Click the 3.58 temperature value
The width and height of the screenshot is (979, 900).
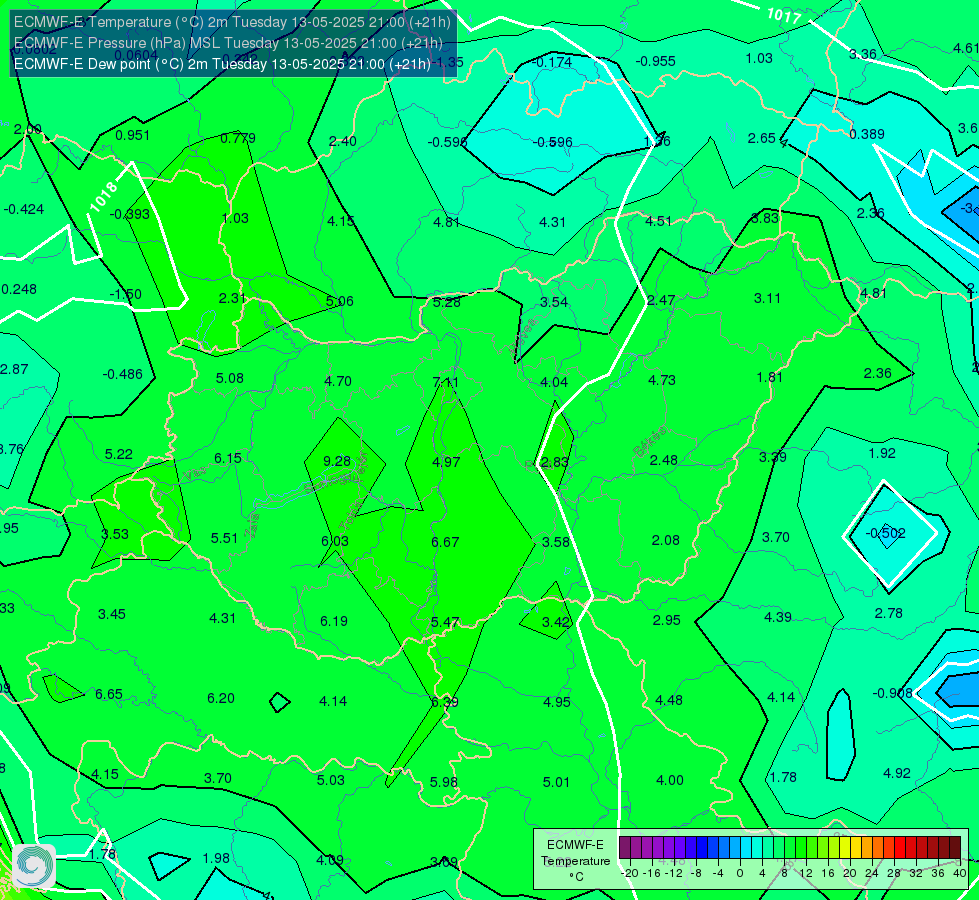556,542
